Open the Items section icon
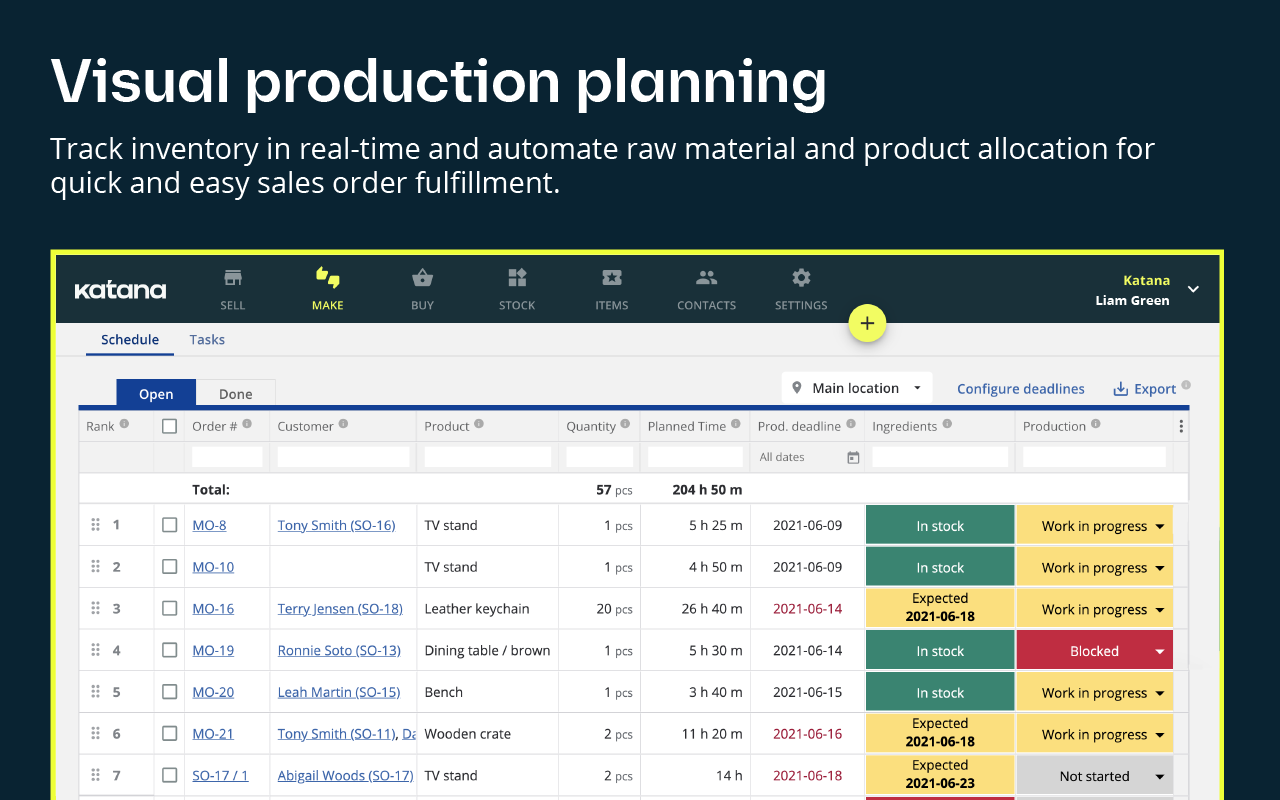The width and height of the screenshot is (1280, 800). (x=612, y=278)
